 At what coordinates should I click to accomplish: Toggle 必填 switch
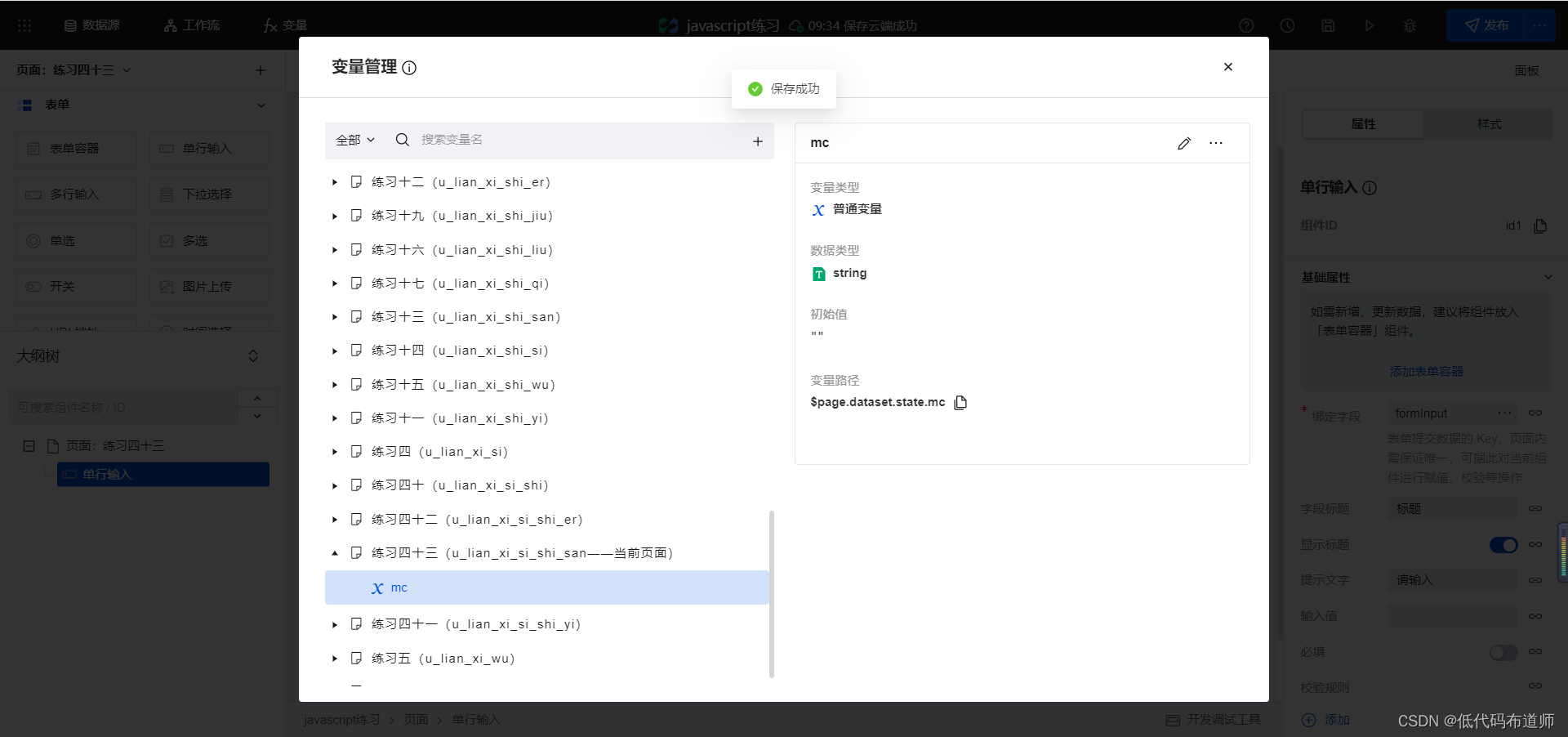click(x=1503, y=652)
